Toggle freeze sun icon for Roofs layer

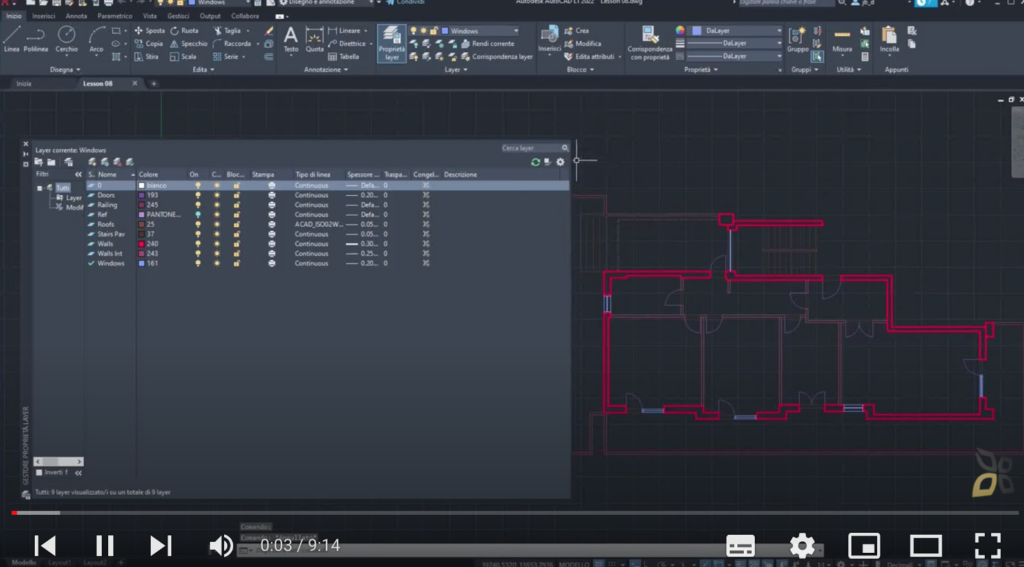pyautogui.click(x=217, y=224)
